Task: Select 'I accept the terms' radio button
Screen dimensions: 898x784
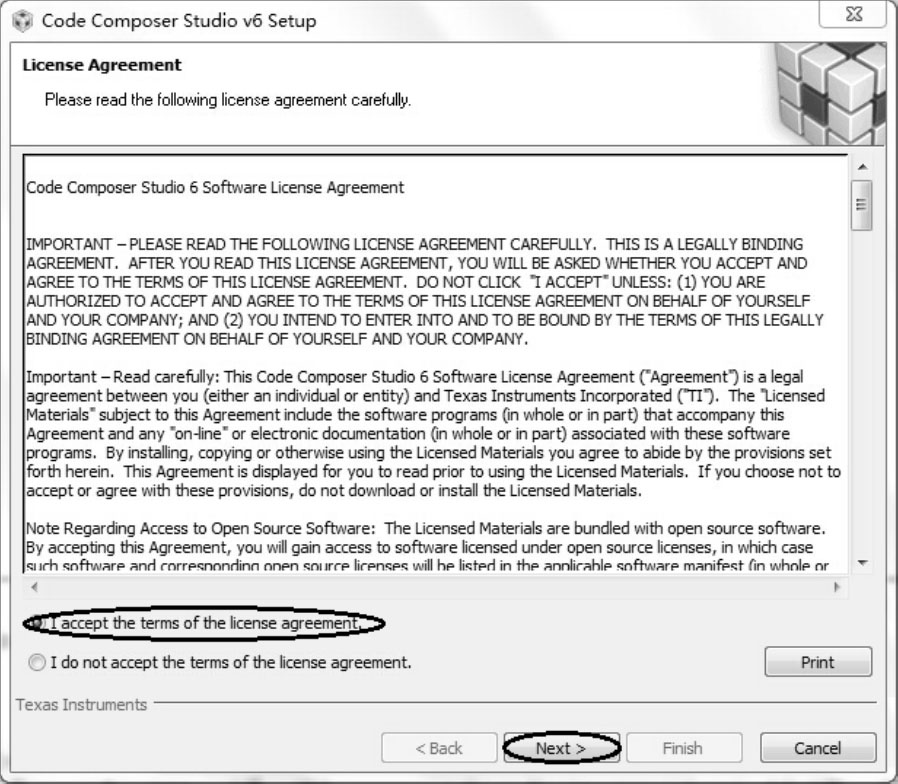Action: (x=37, y=623)
